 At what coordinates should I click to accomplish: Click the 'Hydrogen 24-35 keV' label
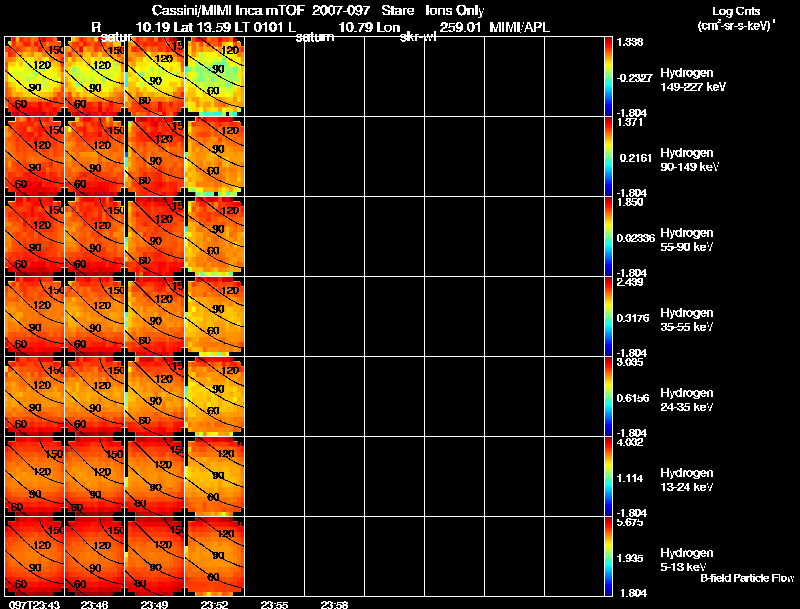pos(687,400)
